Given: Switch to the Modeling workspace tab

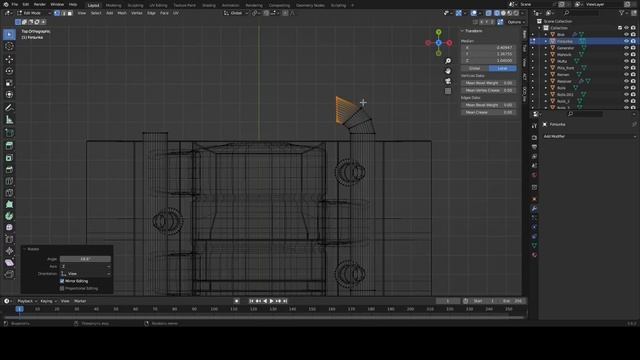Looking at the screenshot, I should 113,5.
